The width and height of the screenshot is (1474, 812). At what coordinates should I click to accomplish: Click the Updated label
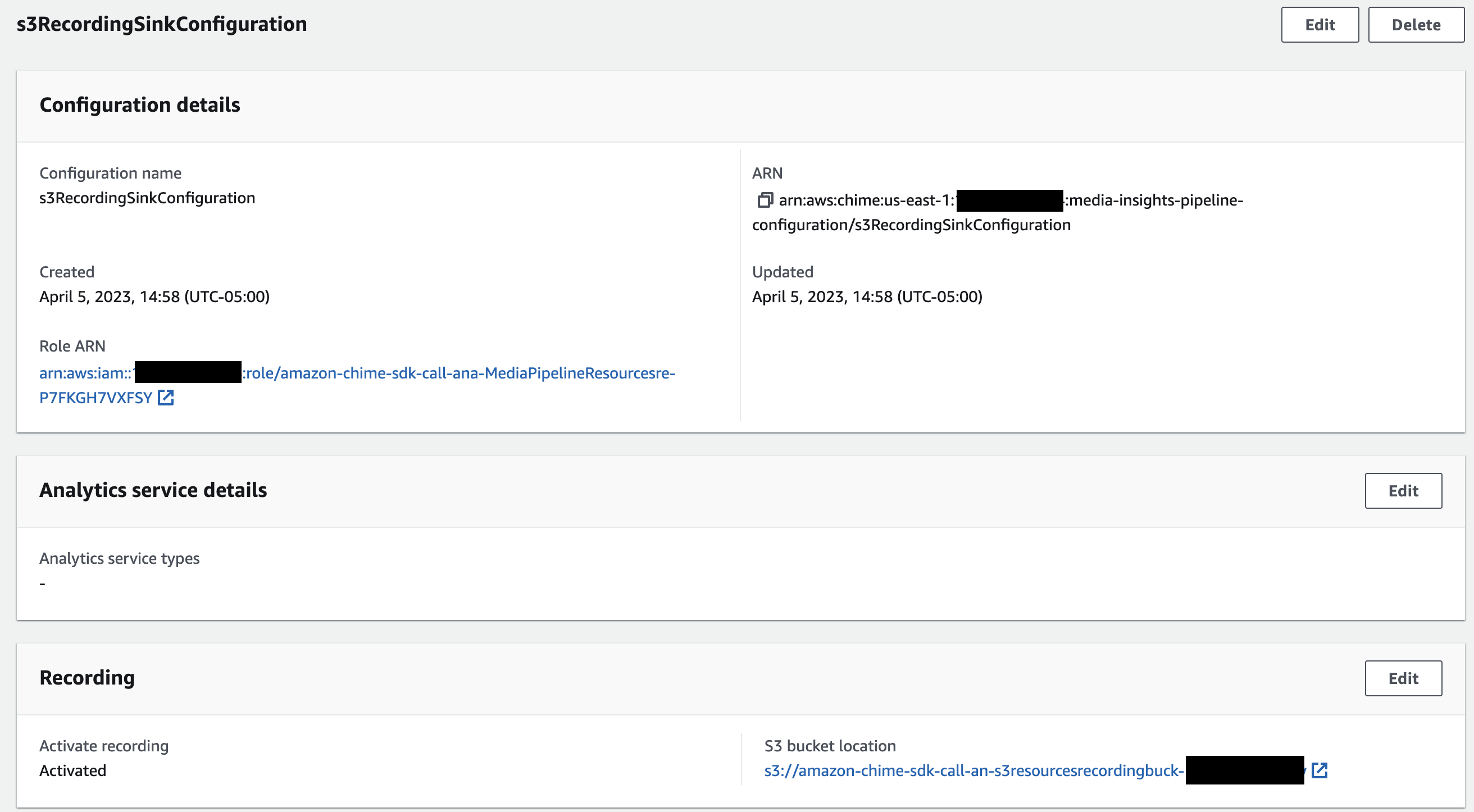pos(782,272)
